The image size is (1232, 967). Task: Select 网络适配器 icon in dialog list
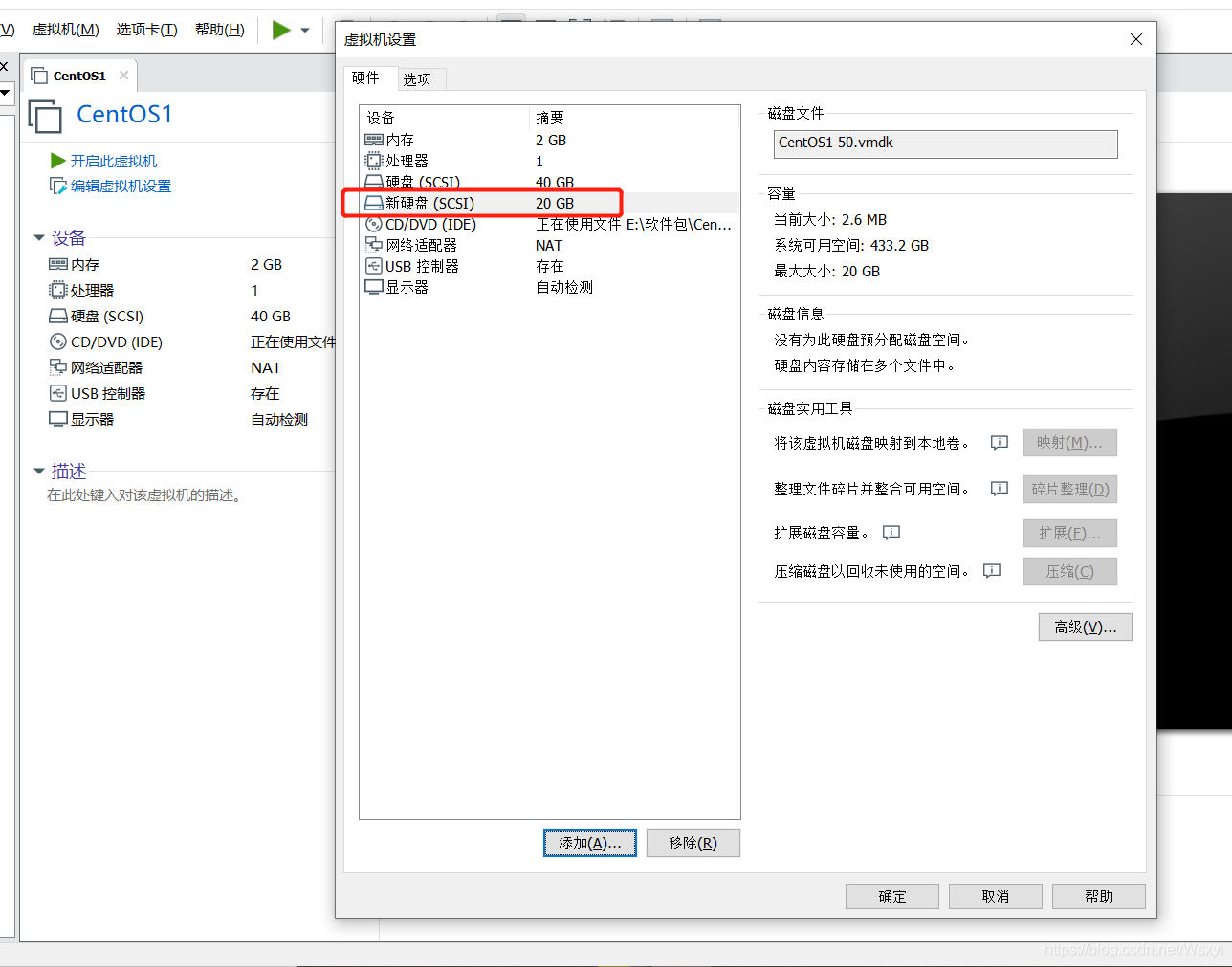(374, 245)
